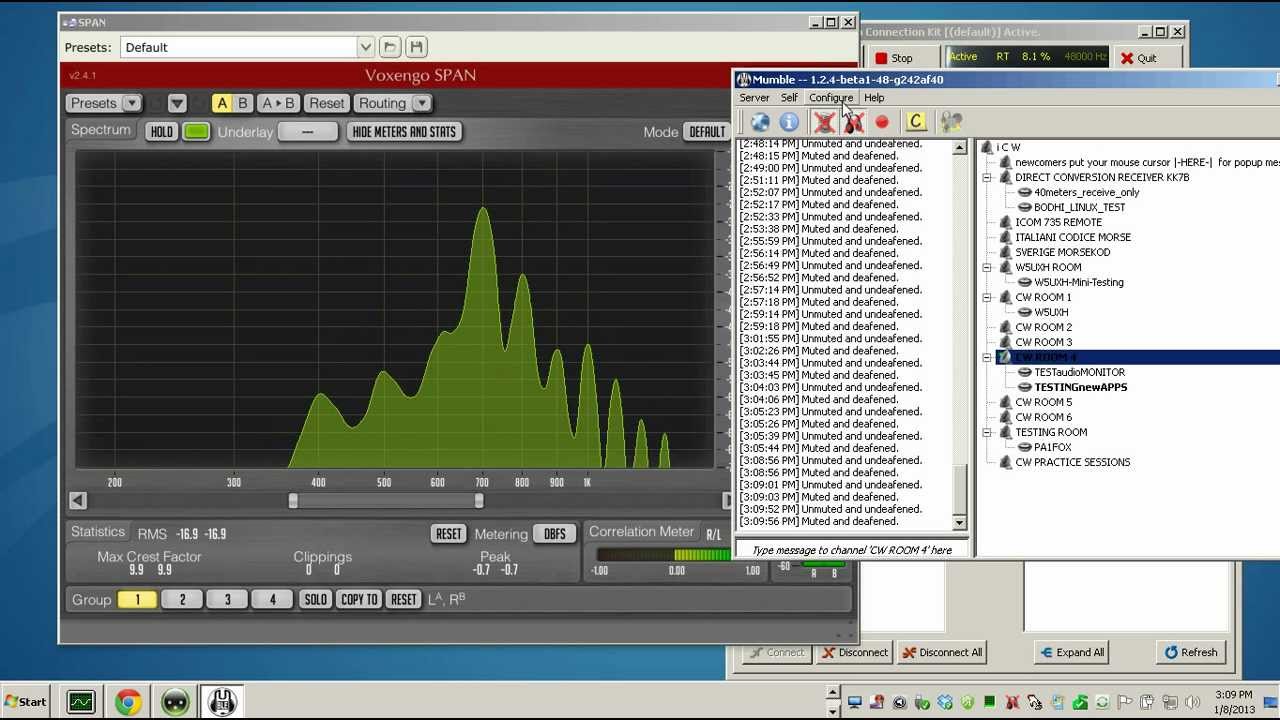Toggle the SOLO group button
The width and height of the screenshot is (1280, 720).
[x=315, y=599]
